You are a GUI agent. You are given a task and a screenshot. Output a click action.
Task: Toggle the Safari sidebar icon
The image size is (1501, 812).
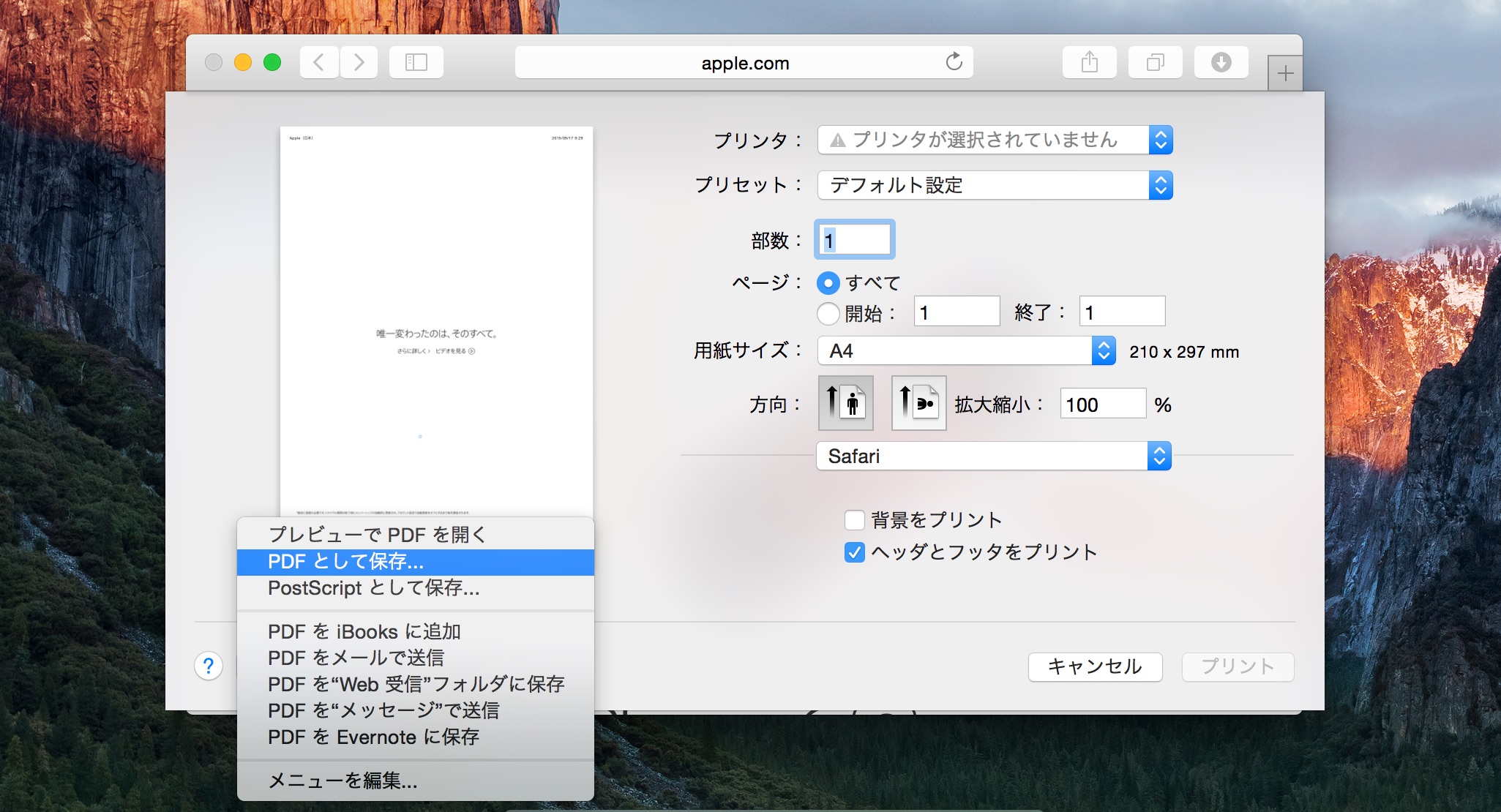[x=416, y=62]
